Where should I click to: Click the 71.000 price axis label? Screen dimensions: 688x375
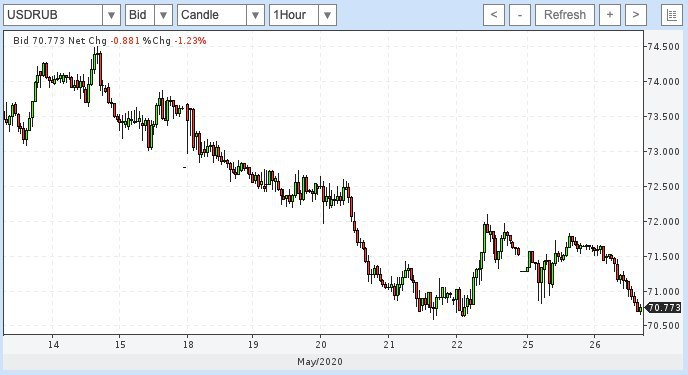663,292
